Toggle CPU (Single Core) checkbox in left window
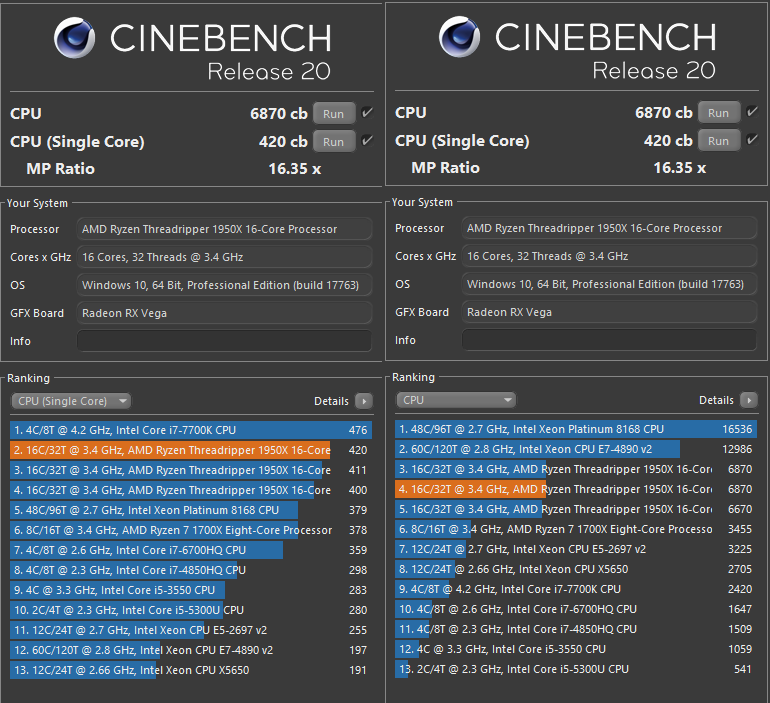This screenshot has width=770, height=703. click(x=367, y=141)
